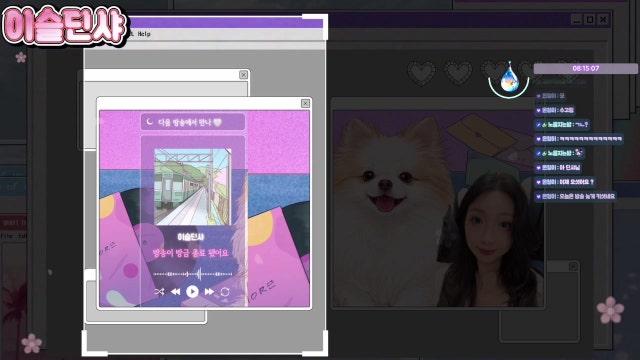Screen dimensions: 640x360
Task: Click the 08:15:07 timer bar
Action: pyautogui.click(x=586, y=68)
